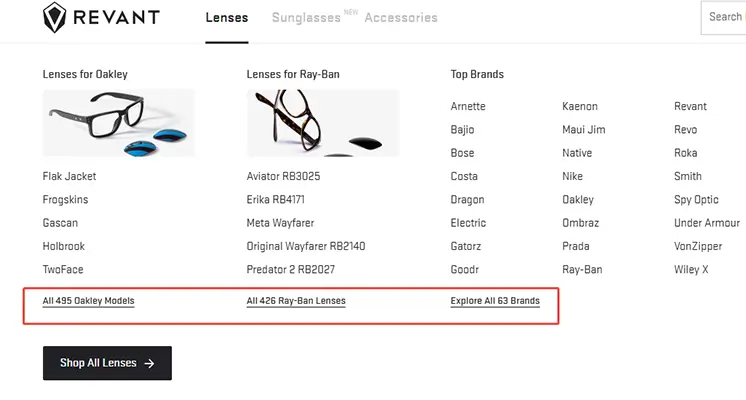
Task: Click the arrow icon on Shop All Lenses
Action: click(x=150, y=364)
